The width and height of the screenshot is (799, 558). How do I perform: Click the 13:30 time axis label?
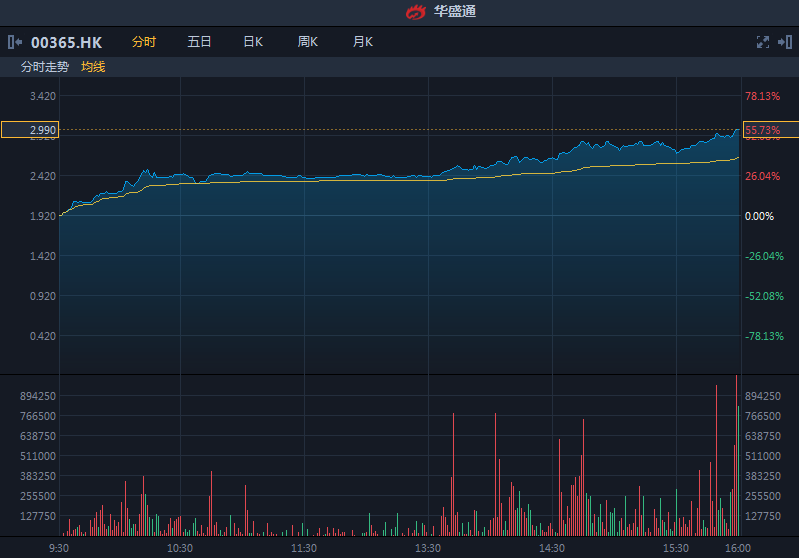pos(428,548)
